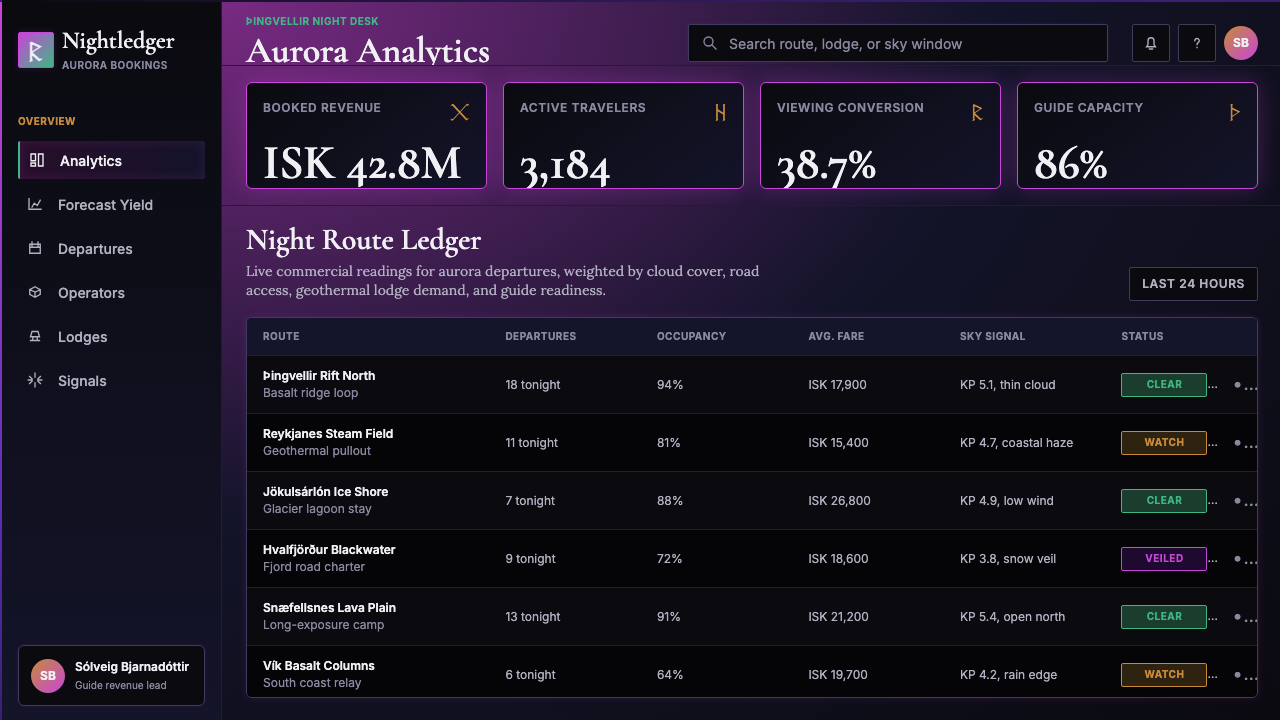Screen dimensions: 1280x720
Task: Open the Departures page
Action: (x=111, y=248)
